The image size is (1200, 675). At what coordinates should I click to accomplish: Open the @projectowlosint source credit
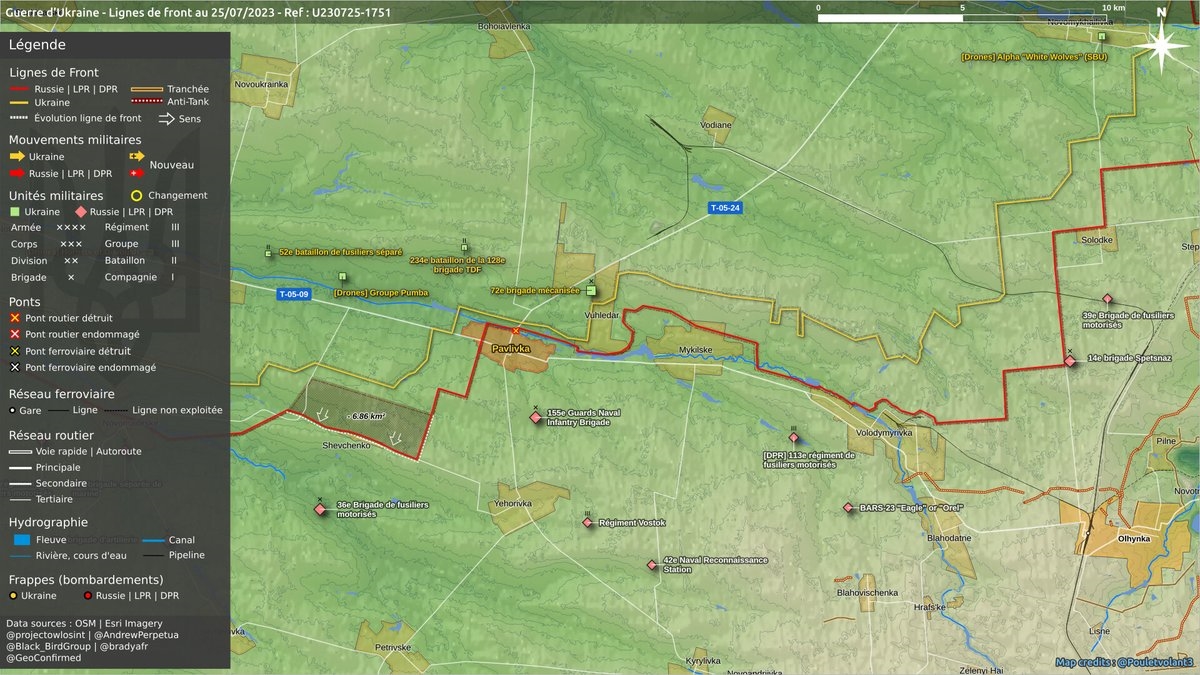(46, 634)
